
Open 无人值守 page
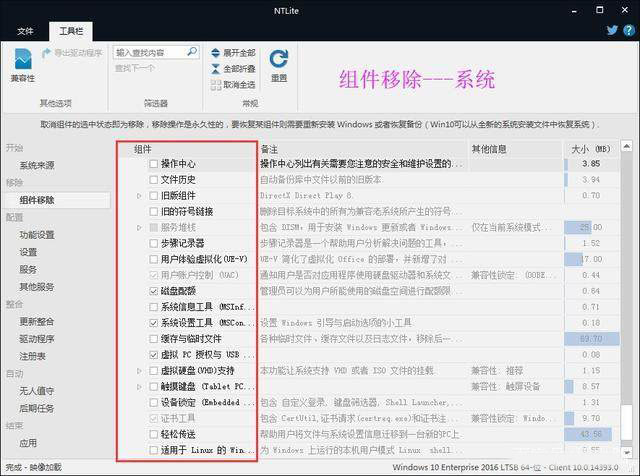pos(37,391)
